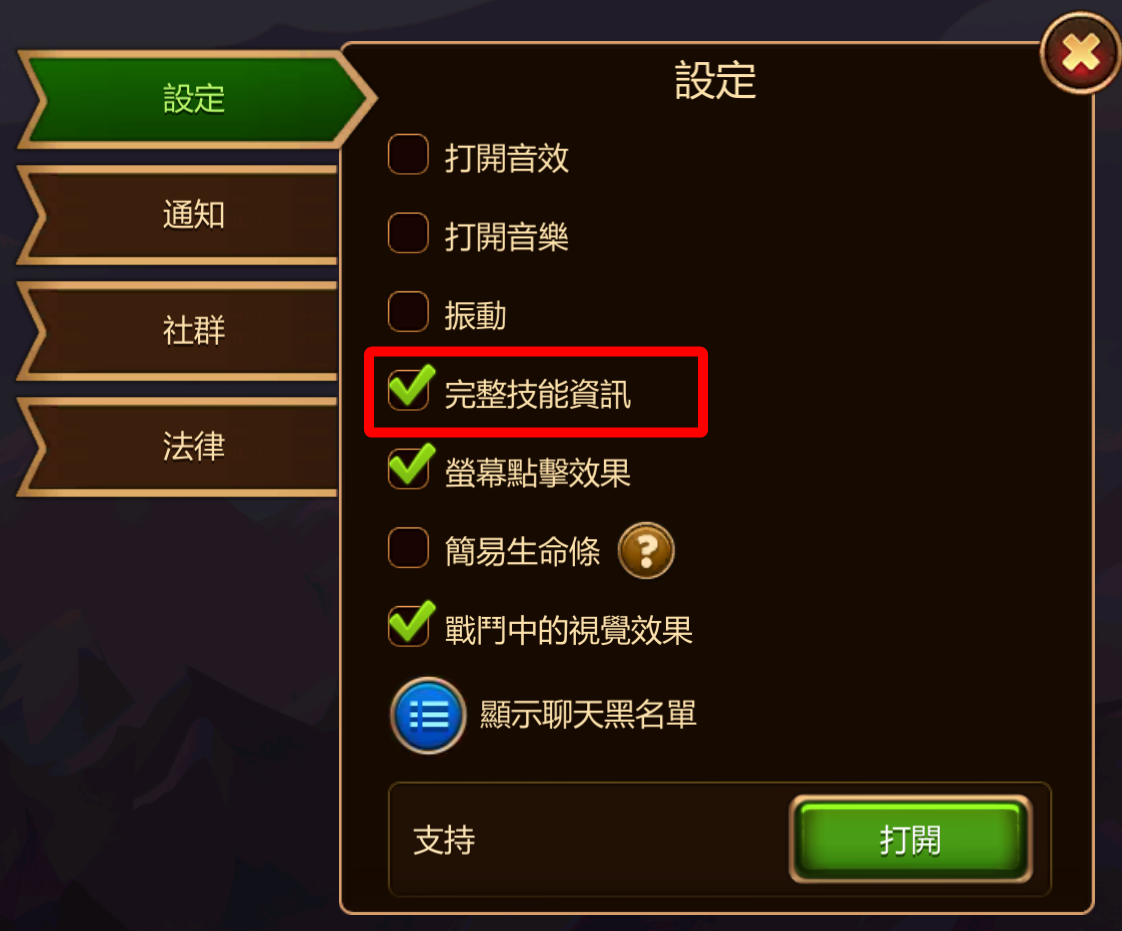Turn on the 振動 checkbox
Viewport: 1122px width, 931px height.
tap(408, 311)
